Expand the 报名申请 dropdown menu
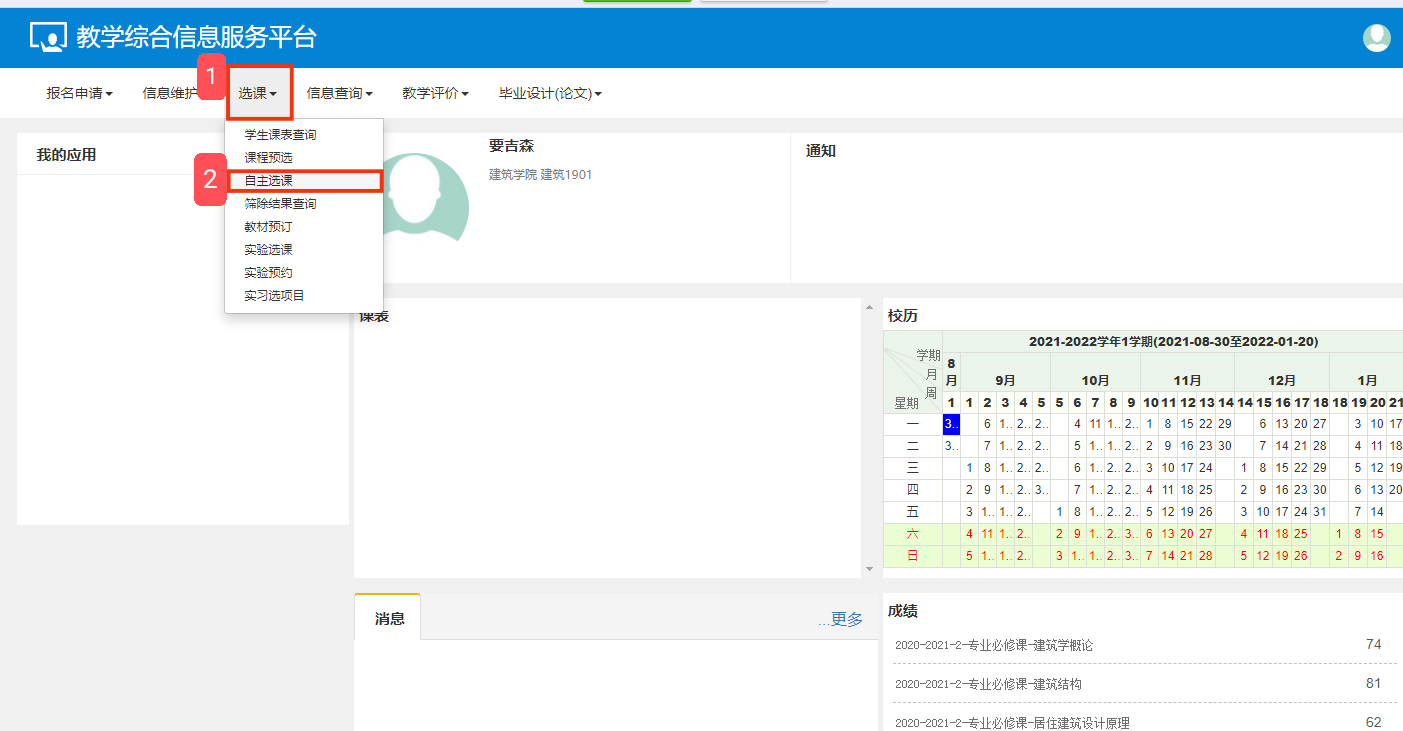Image resolution: width=1403 pixels, height=731 pixels. (x=79, y=93)
